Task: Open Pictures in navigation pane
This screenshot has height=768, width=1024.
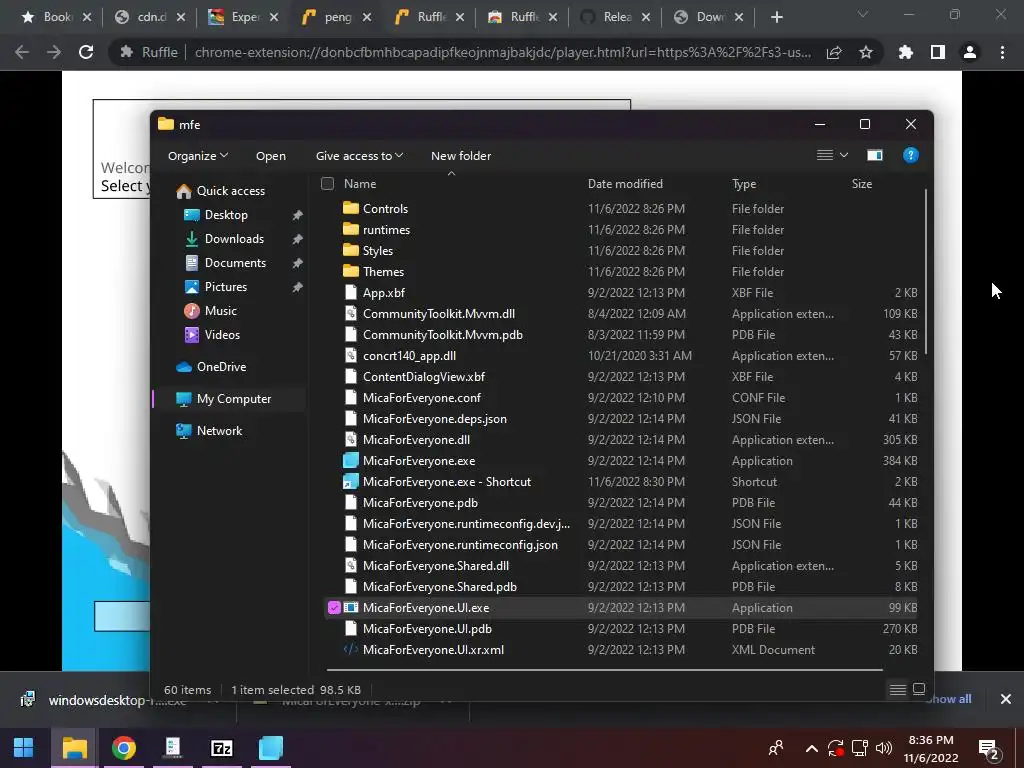Action: click(x=225, y=287)
